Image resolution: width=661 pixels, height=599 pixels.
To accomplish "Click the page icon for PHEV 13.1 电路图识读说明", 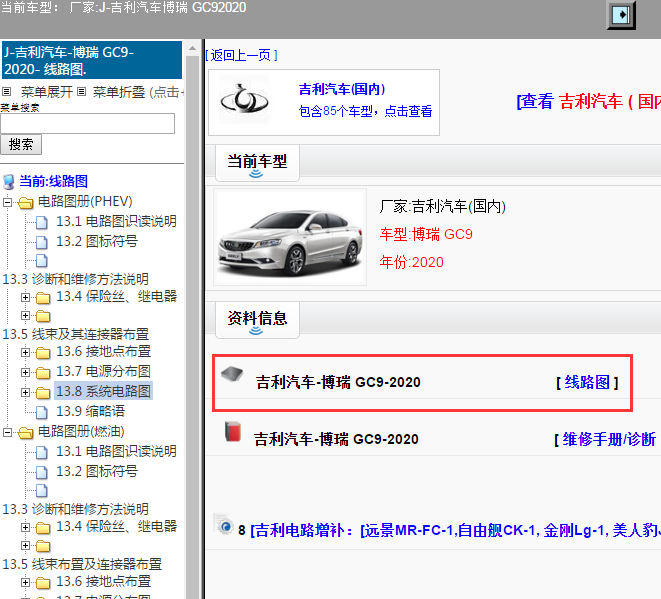I will (x=41, y=222).
